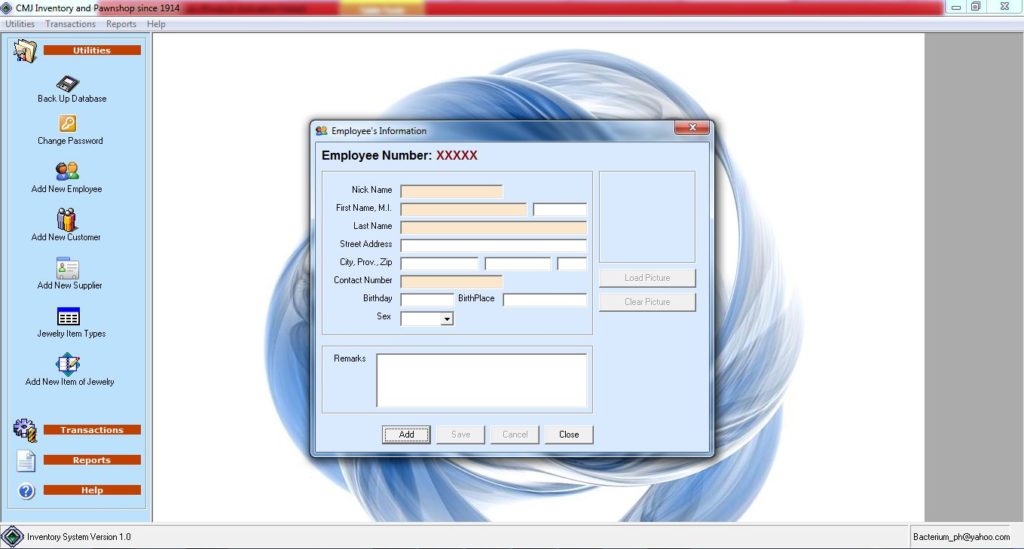1024x549 pixels.
Task: Open Add New Customer icon
Action: coord(66,219)
